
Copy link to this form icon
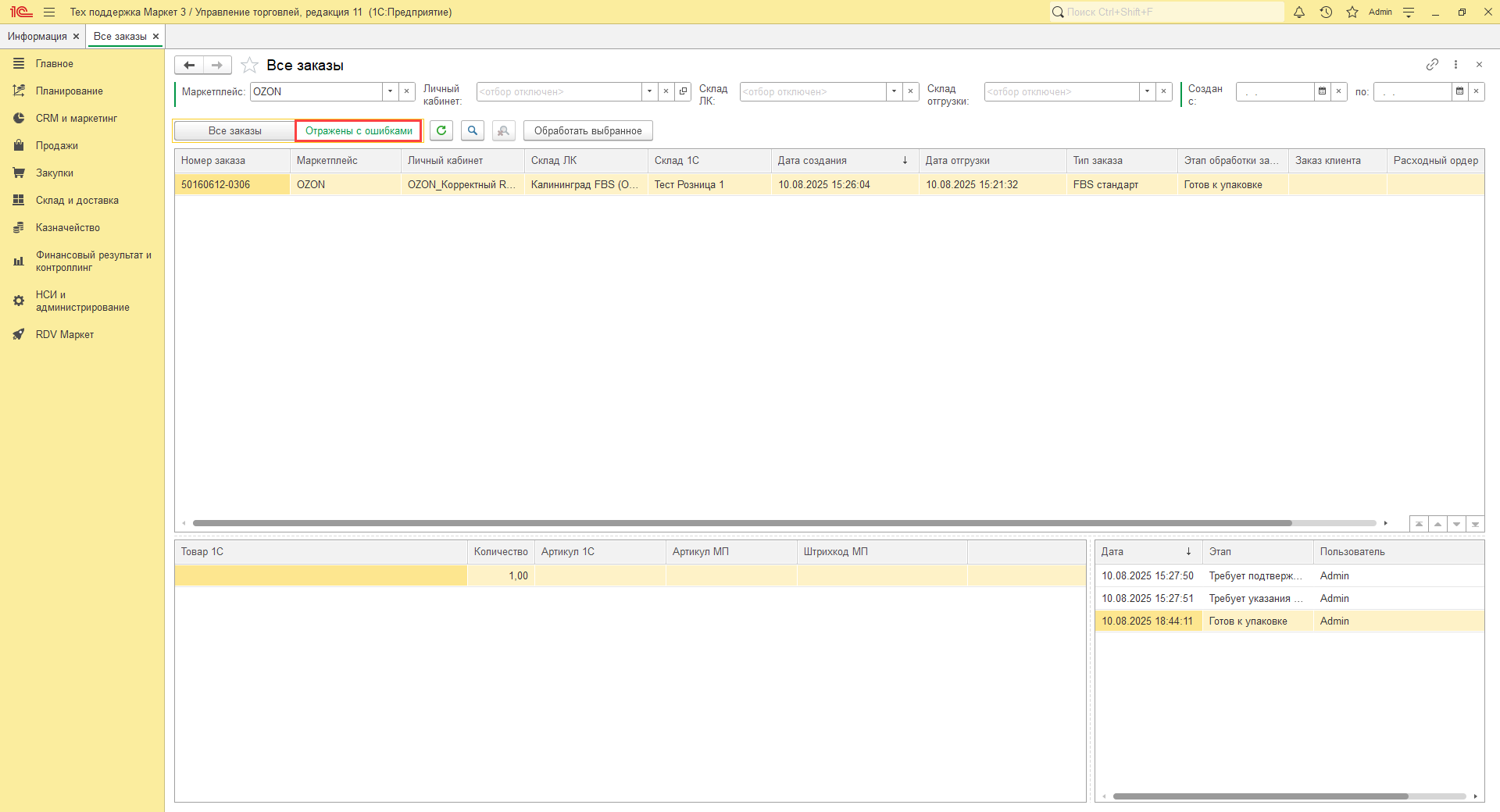(x=1432, y=65)
